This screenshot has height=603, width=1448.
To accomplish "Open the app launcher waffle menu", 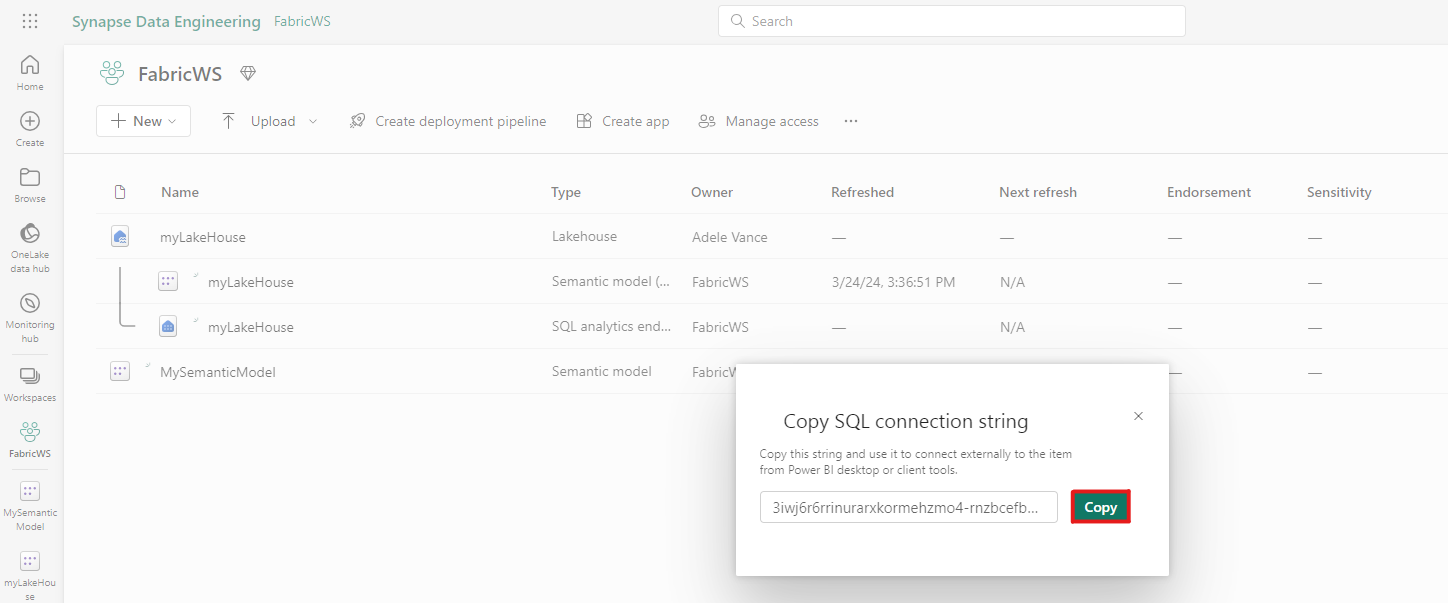I will click(29, 20).
